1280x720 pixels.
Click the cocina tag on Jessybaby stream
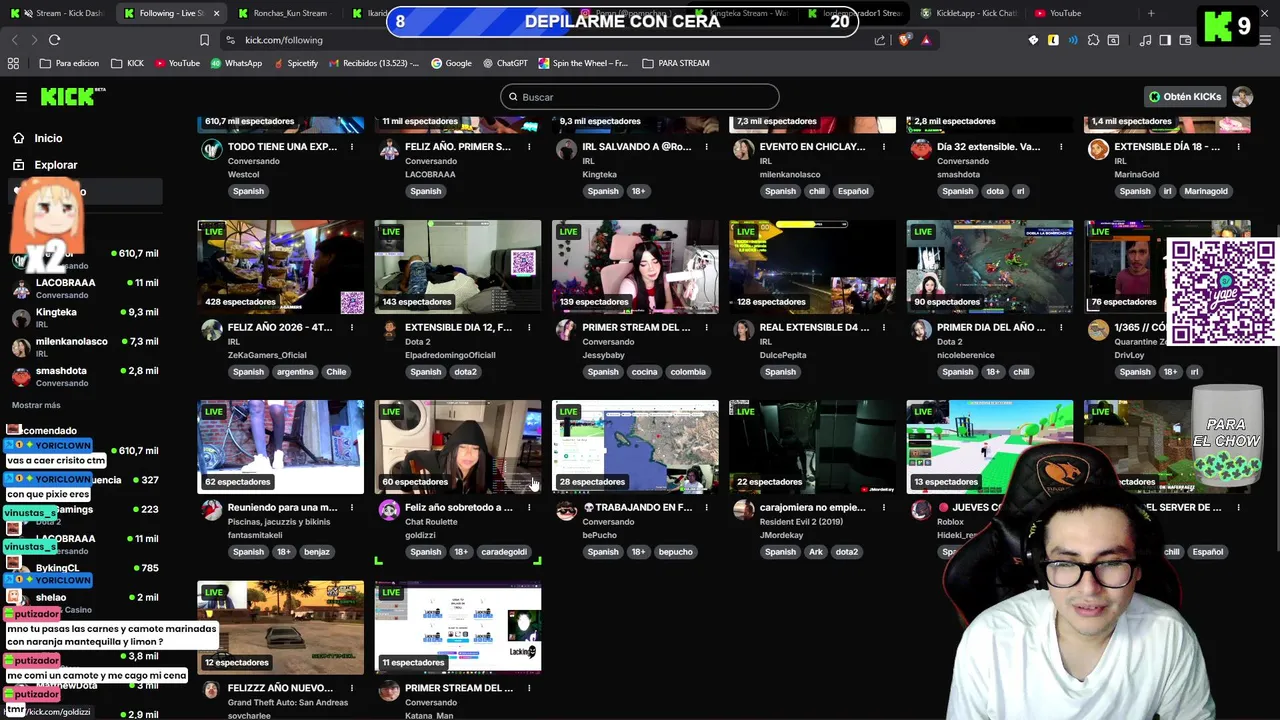[644, 372]
